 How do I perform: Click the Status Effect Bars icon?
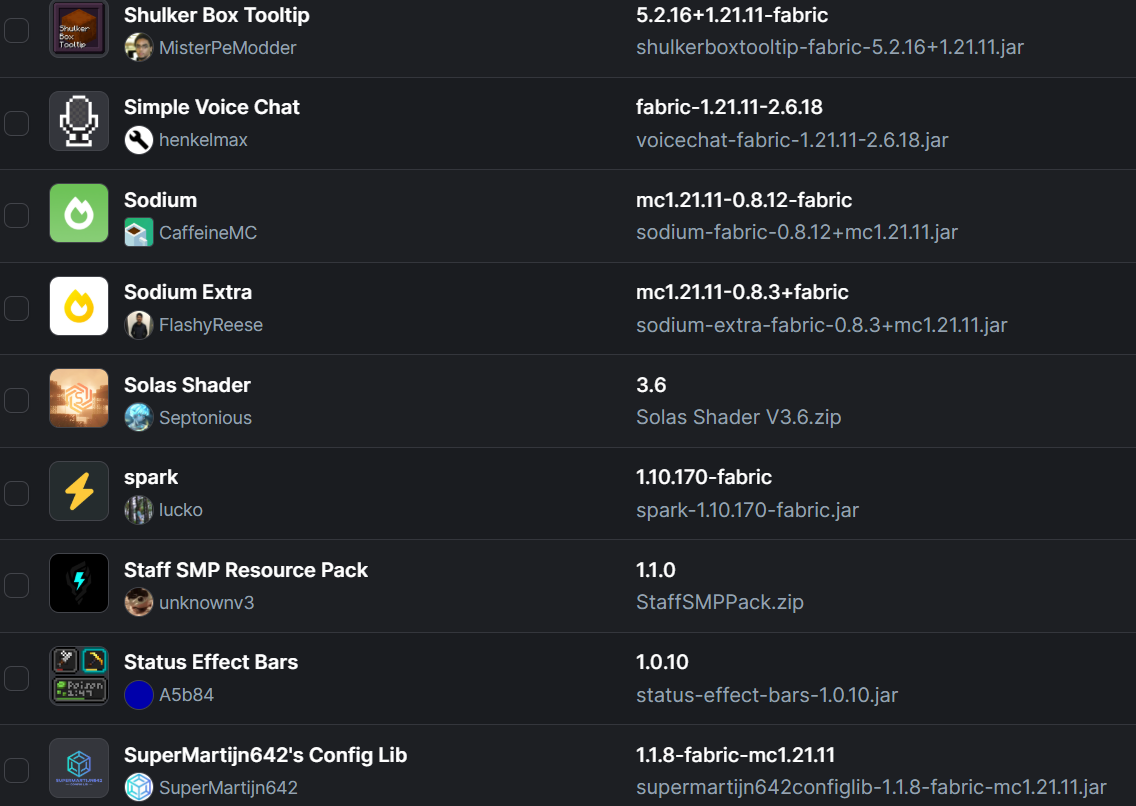(x=79, y=676)
